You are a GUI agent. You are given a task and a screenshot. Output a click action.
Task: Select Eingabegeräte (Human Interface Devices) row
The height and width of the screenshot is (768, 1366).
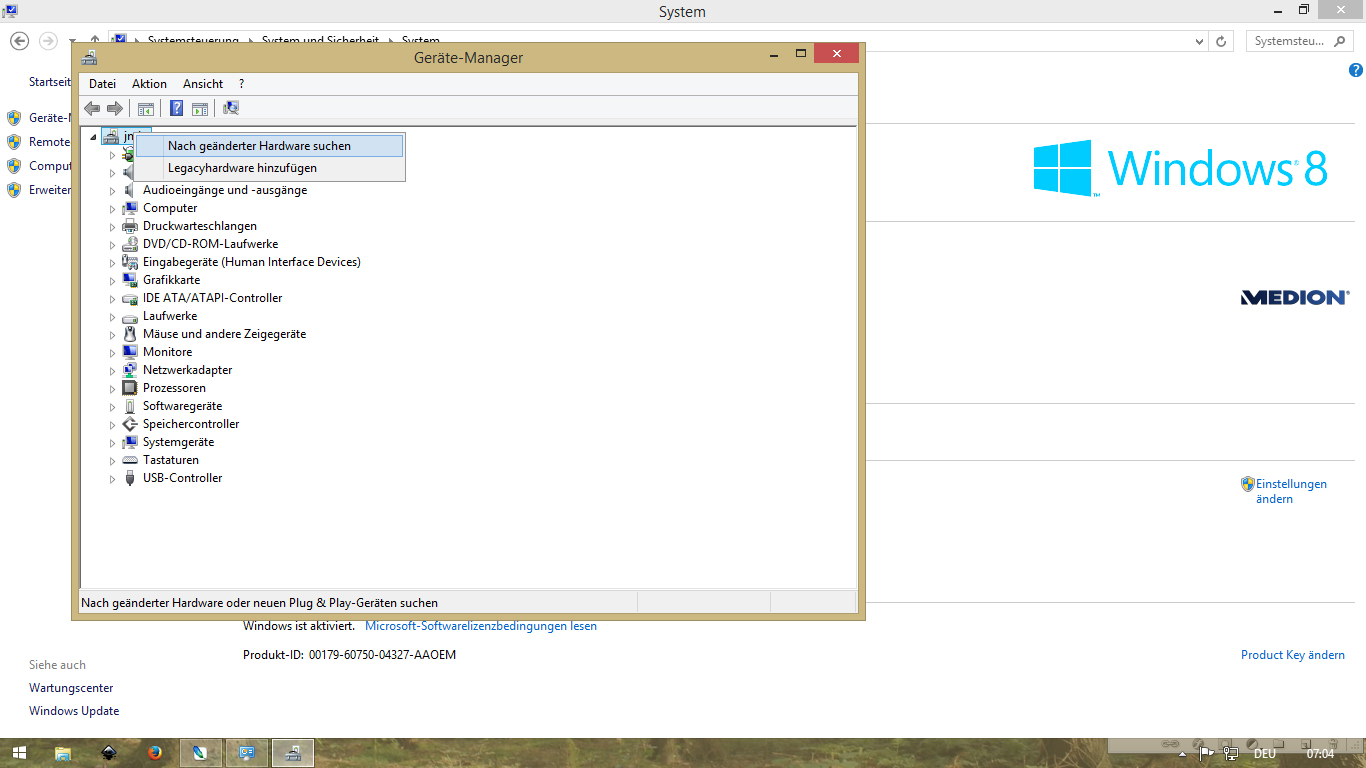point(251,262)
